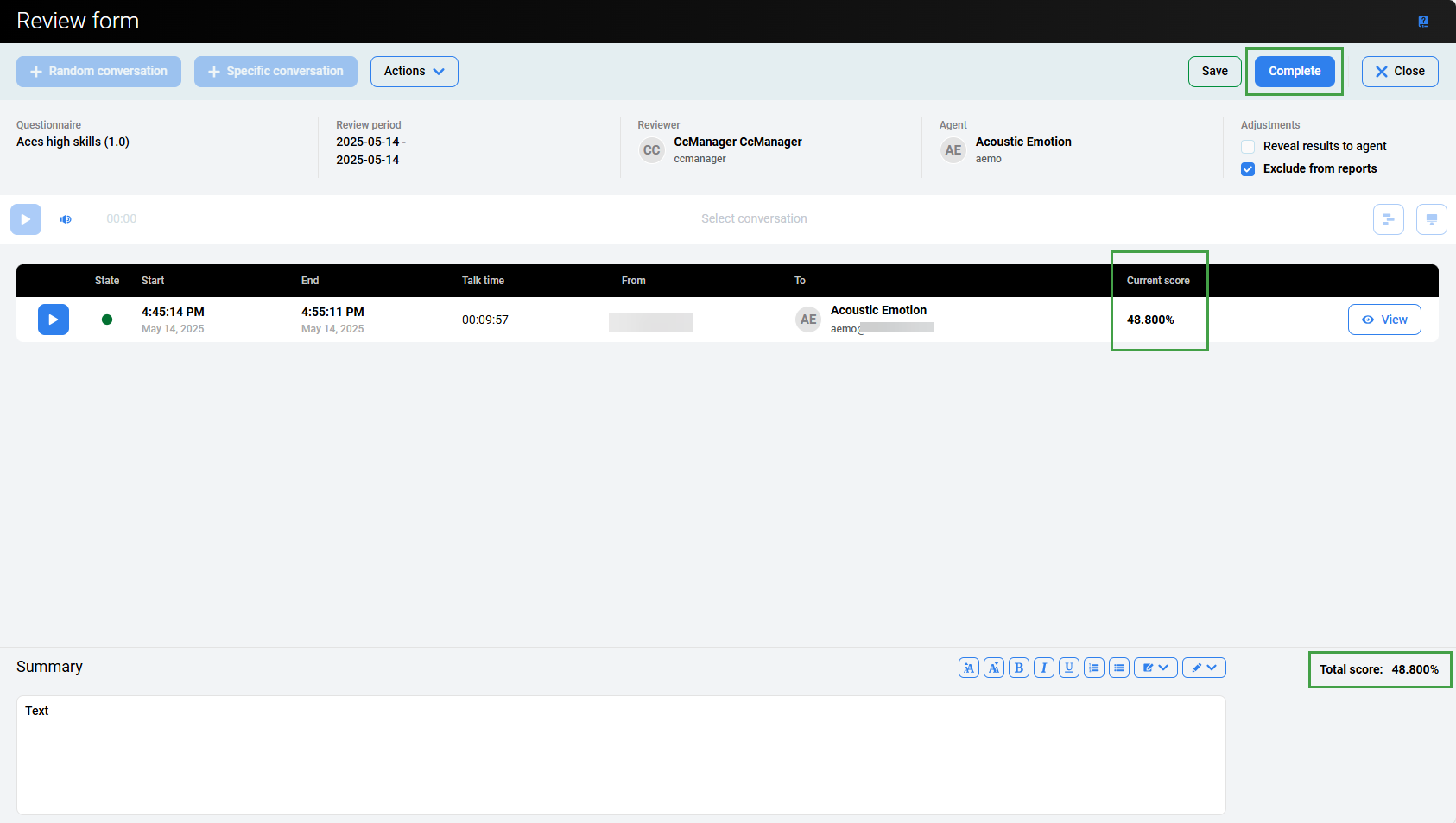The image size is (1456, 823).
Task: Expand the Actions dropdown
Action: point(414,72)
